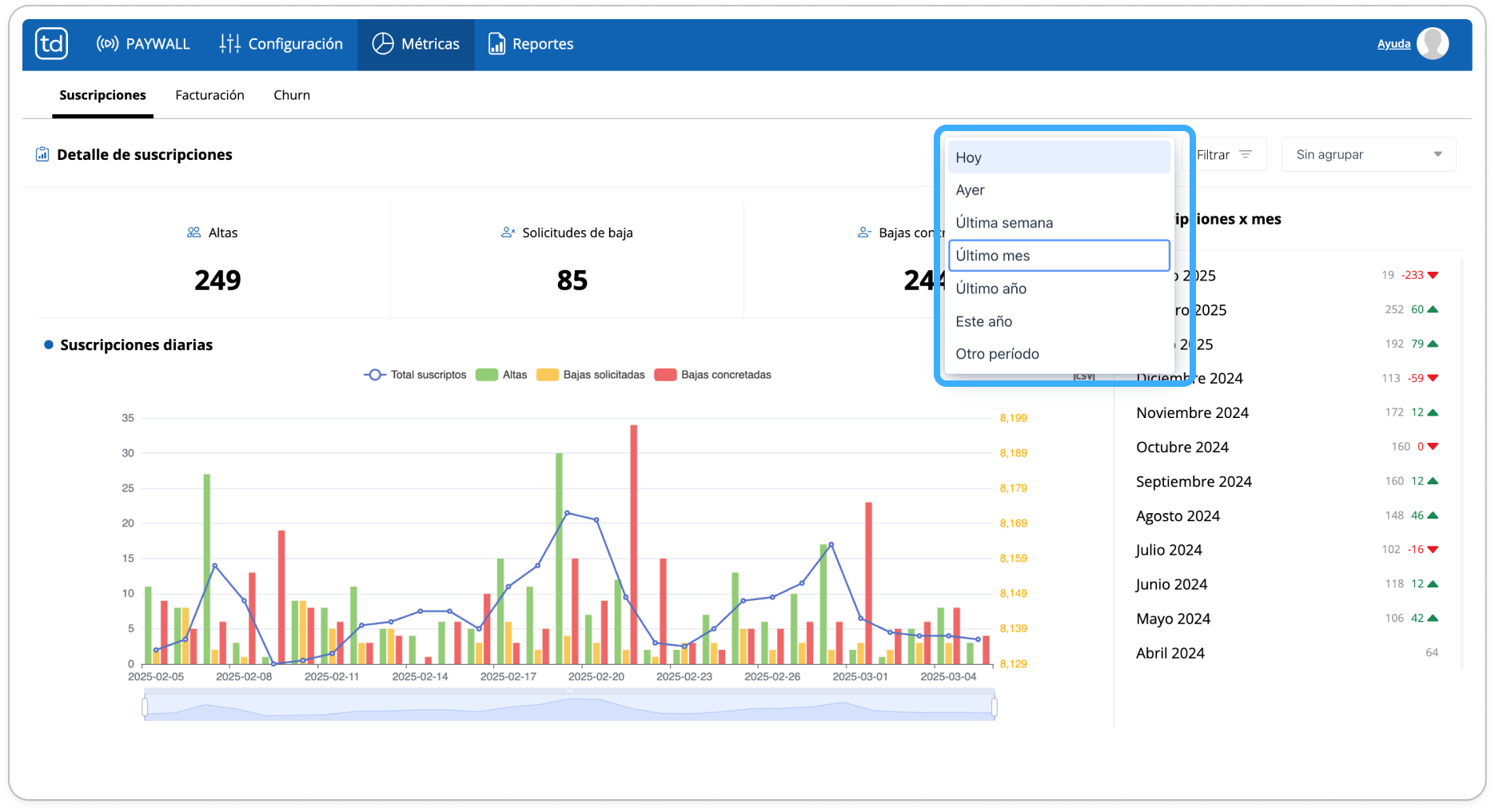Click the Noviembre 2024 row
The image size is (1495, 812).
[x=1286, y=413]
